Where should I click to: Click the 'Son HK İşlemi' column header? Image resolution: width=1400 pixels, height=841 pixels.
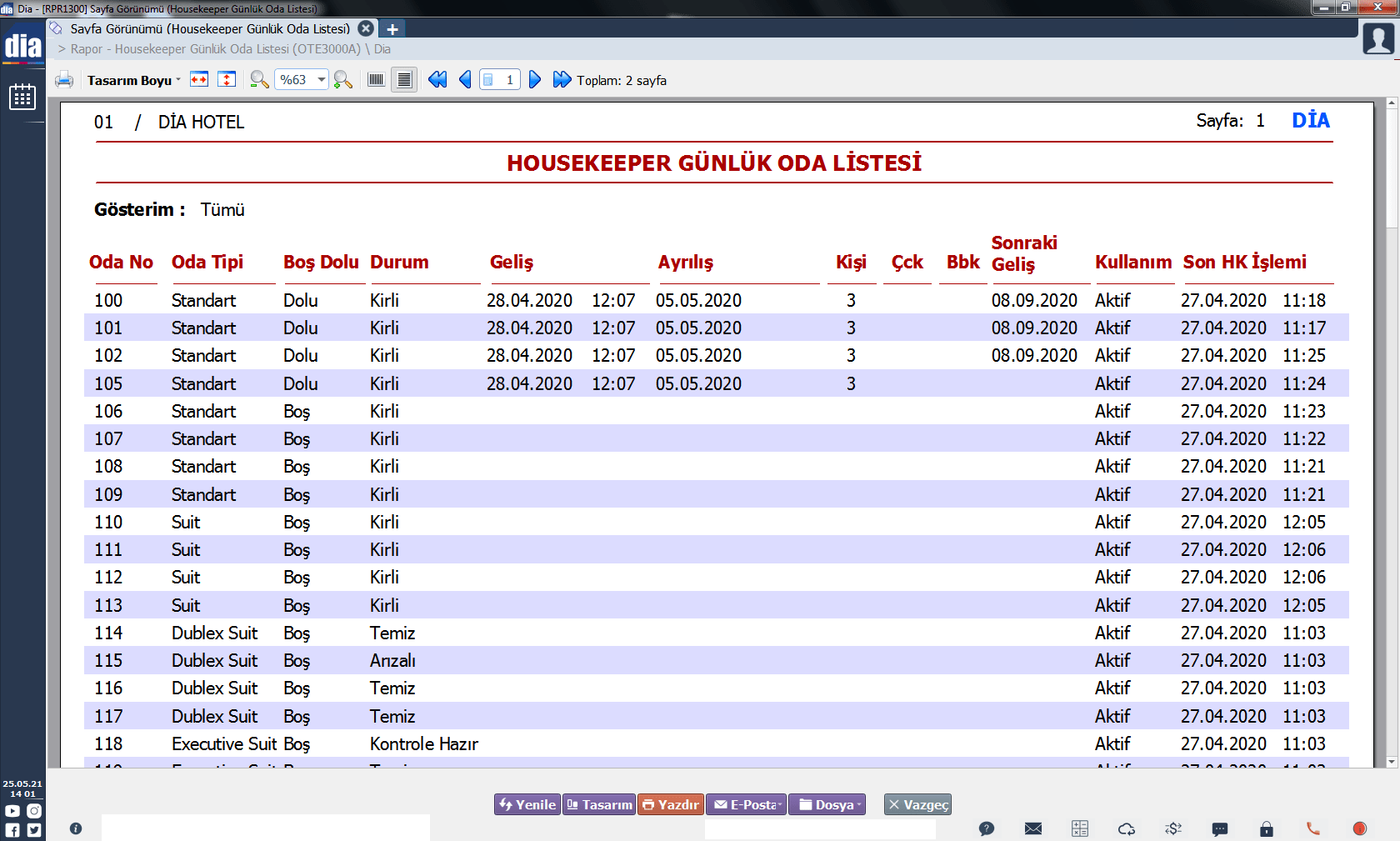pyautogui.click(x=1245, y=262)
